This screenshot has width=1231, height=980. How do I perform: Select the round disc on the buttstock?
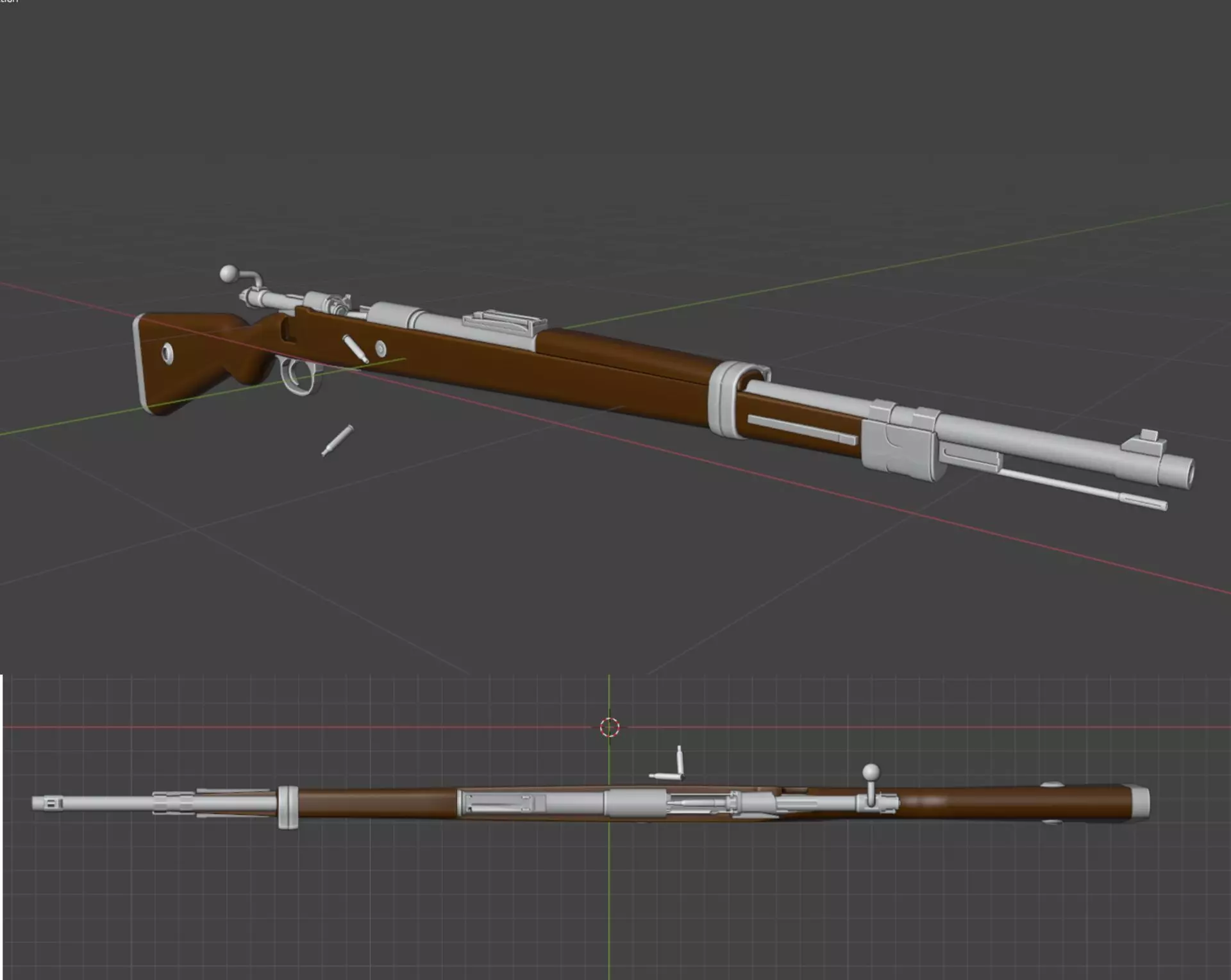point(168,353)
